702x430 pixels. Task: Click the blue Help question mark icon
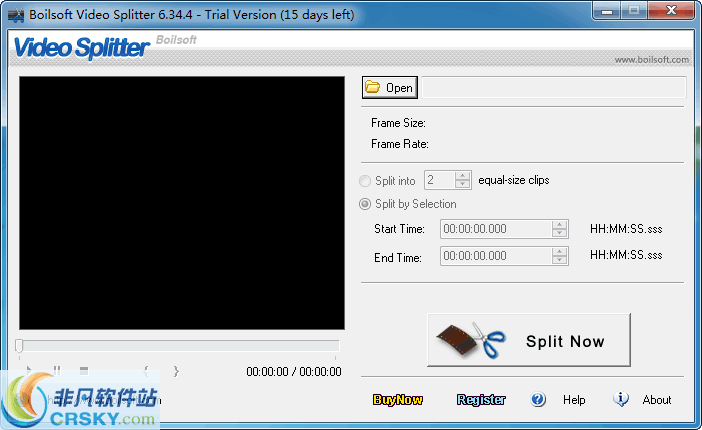click(x=538, y=399)
